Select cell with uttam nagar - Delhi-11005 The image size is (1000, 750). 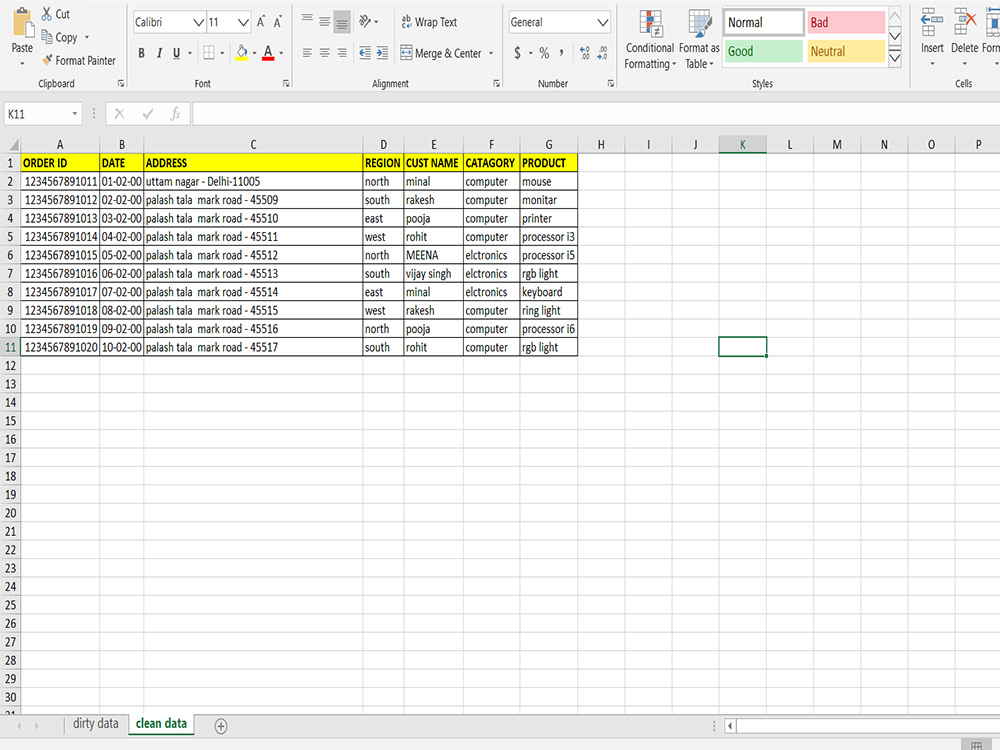coord(253,181)
